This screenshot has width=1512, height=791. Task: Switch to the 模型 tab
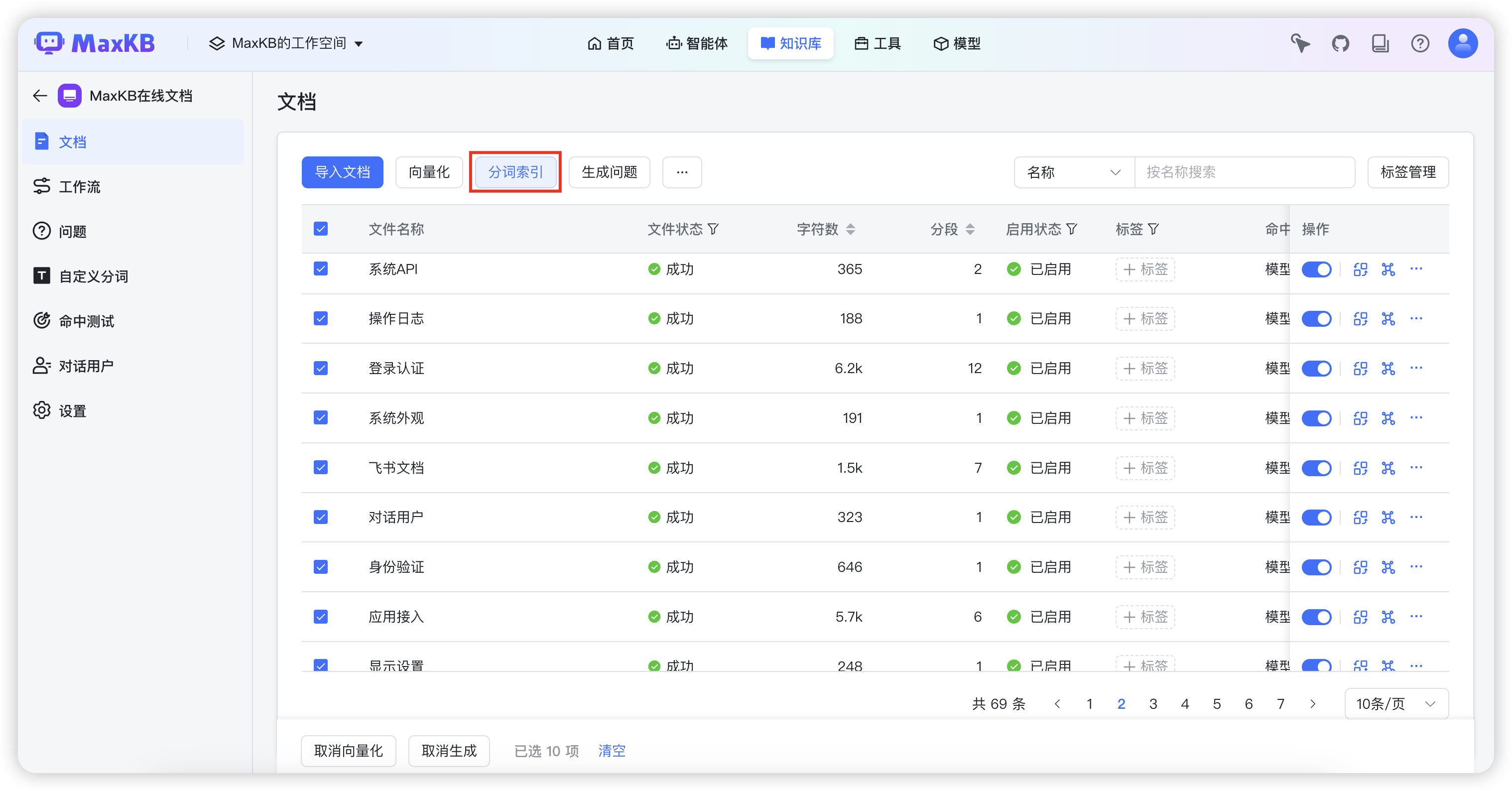(957, 43)
